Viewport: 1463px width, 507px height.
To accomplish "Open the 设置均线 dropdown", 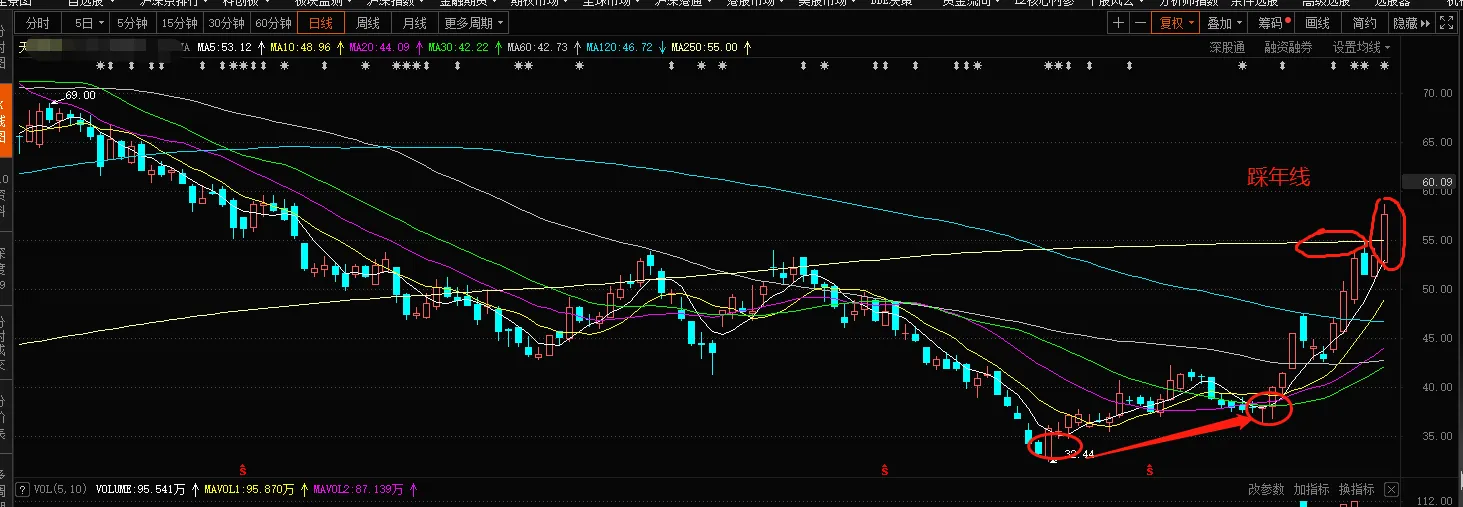I will (1361, 47).
